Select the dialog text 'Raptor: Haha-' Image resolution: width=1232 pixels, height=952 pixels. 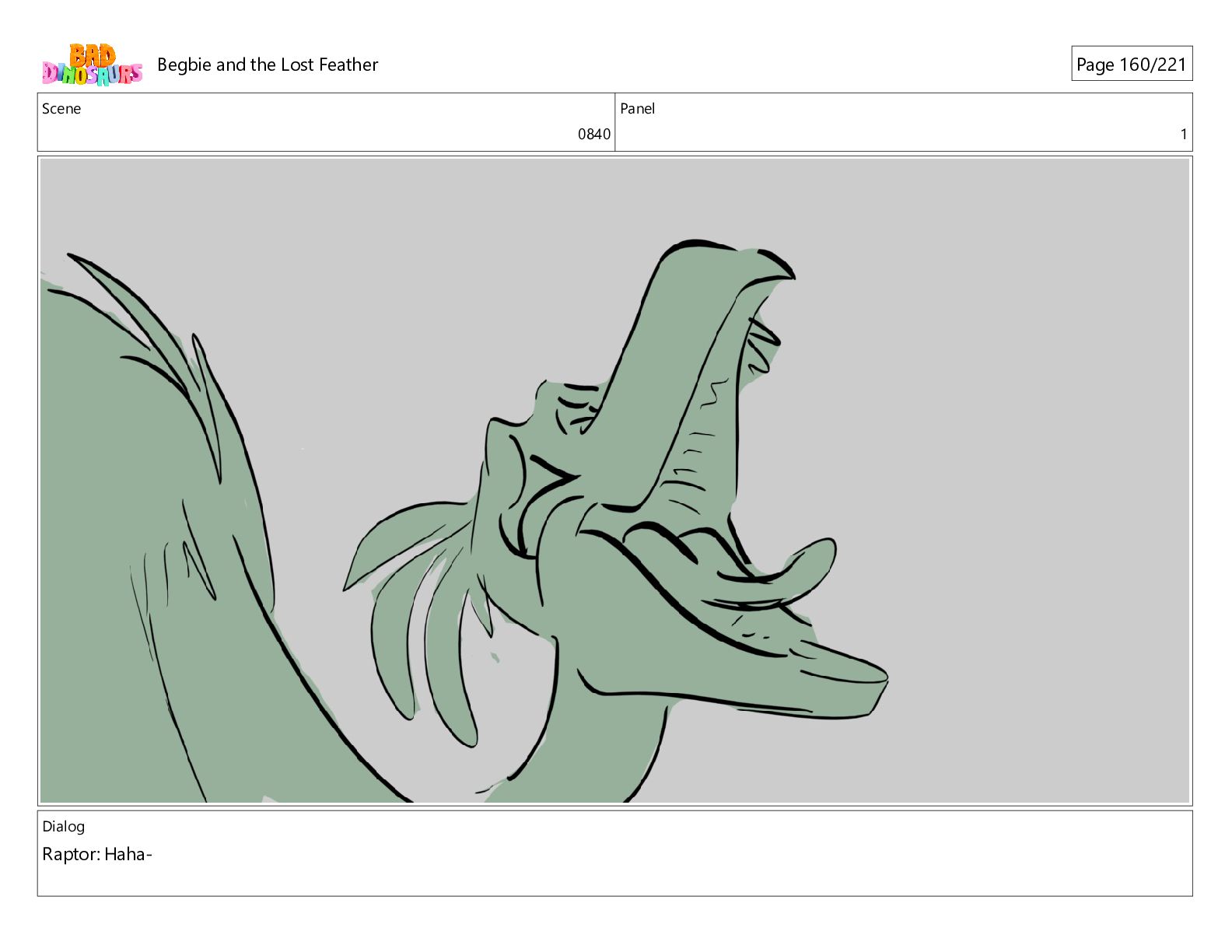[97, 854]
